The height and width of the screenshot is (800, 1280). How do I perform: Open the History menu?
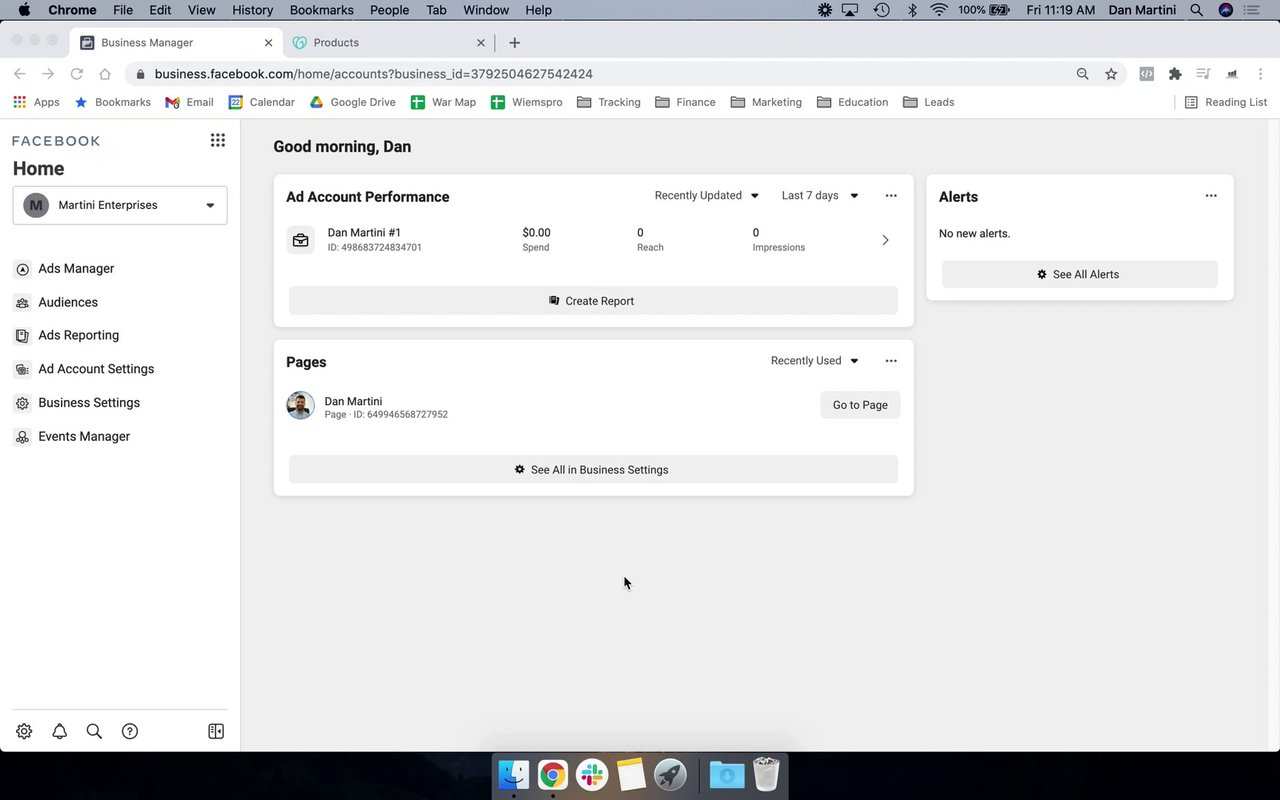pyautogui.click(x=252, y=10)
